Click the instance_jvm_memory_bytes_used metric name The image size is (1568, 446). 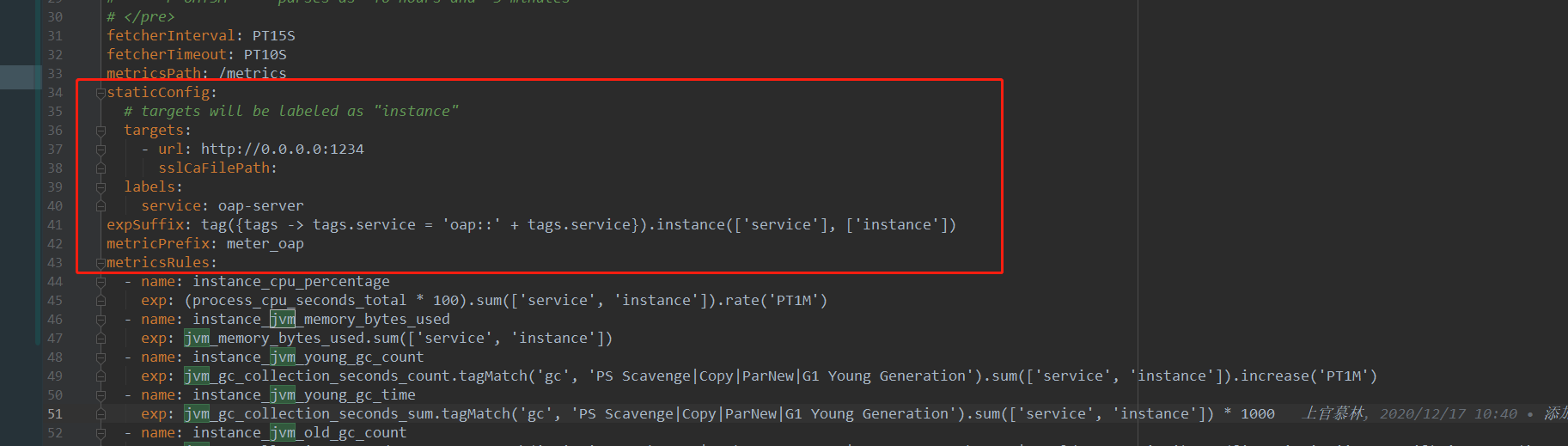pos(320,319)
